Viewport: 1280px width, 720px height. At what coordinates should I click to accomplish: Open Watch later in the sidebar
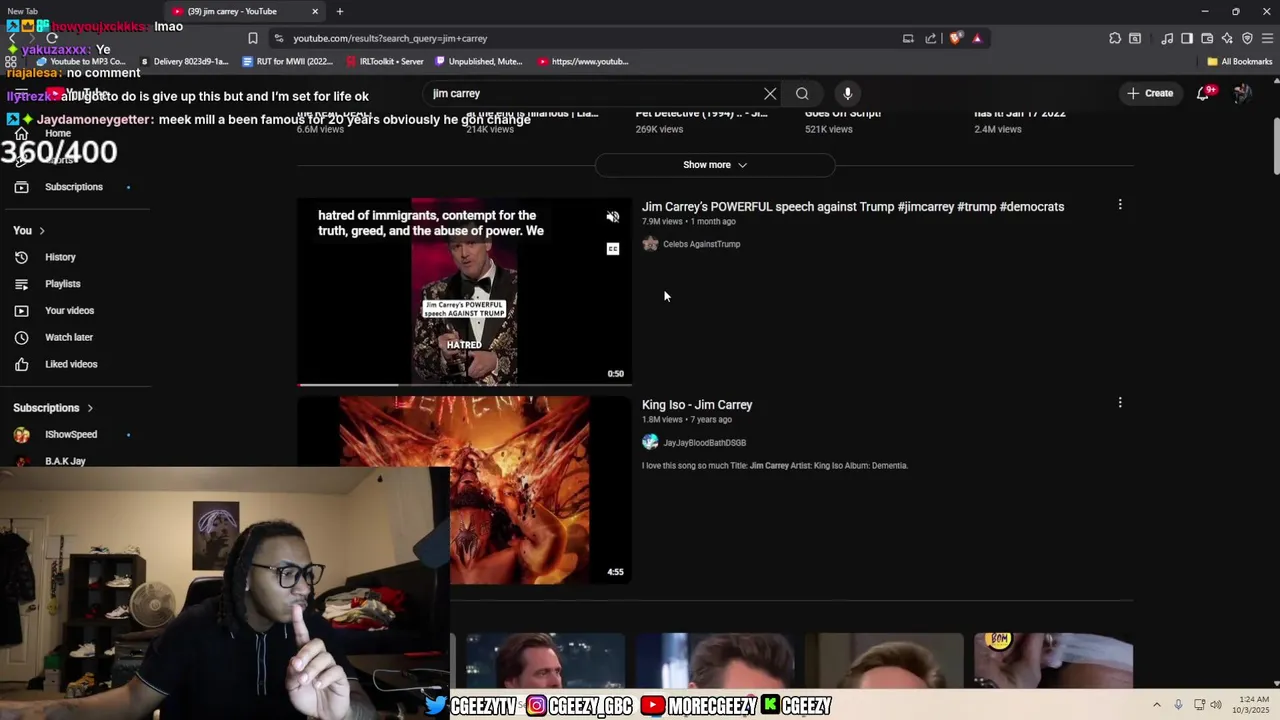point(68,337)
